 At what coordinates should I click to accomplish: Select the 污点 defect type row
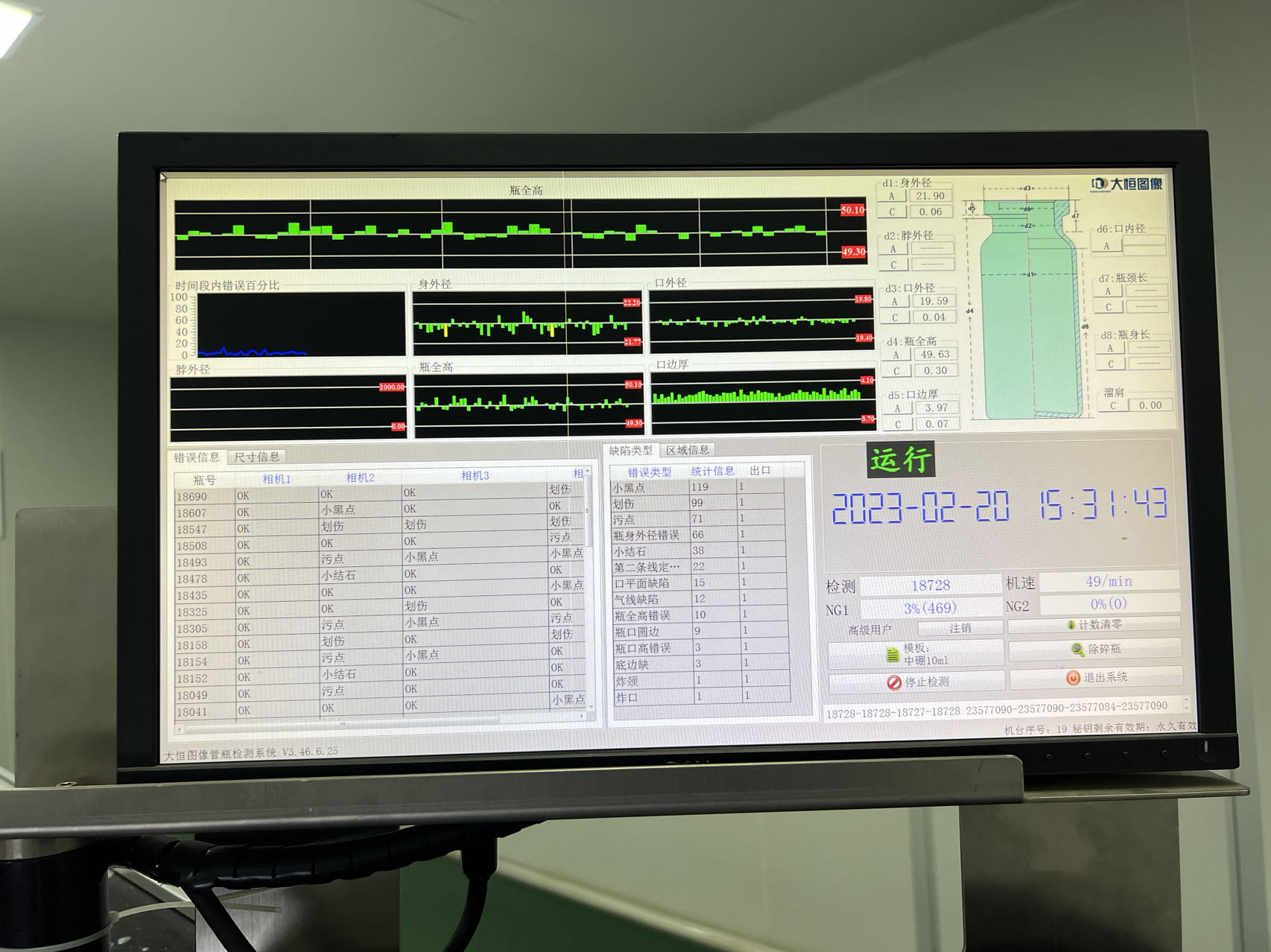(697, 519)
